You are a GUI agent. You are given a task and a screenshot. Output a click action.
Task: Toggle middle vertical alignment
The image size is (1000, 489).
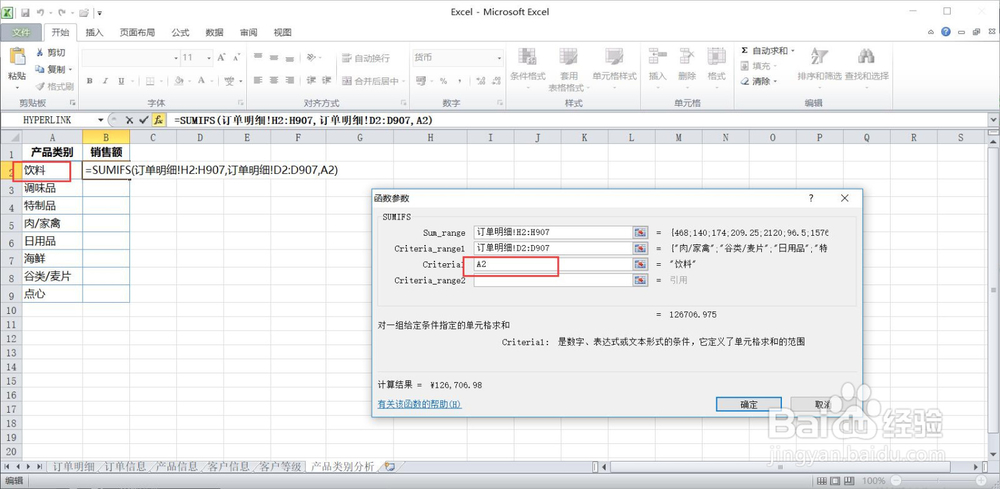tap(274, 57)
